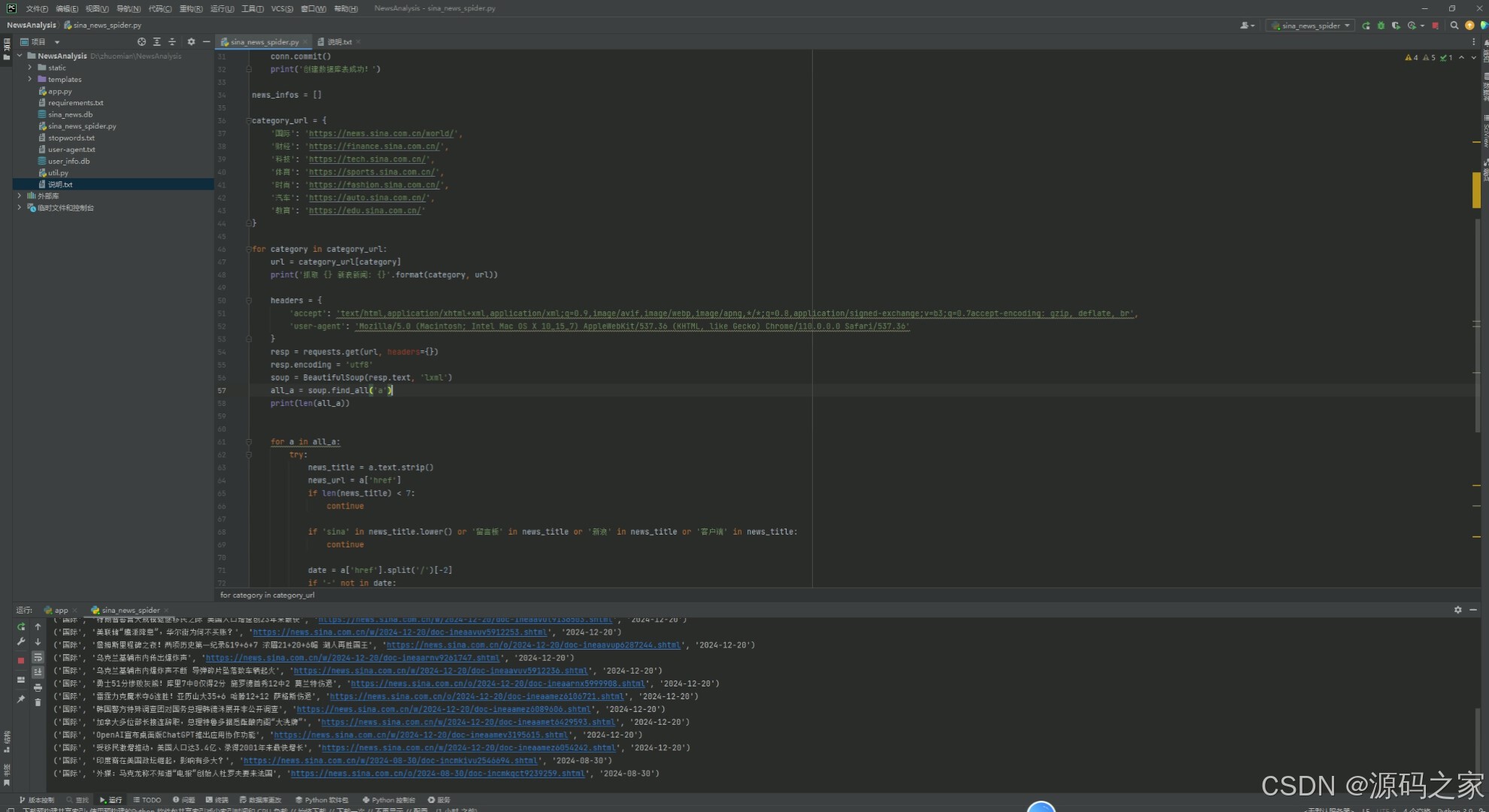Click the Debug bug icon in toolbar
1489x812 pixels.
coord(1381,26)
